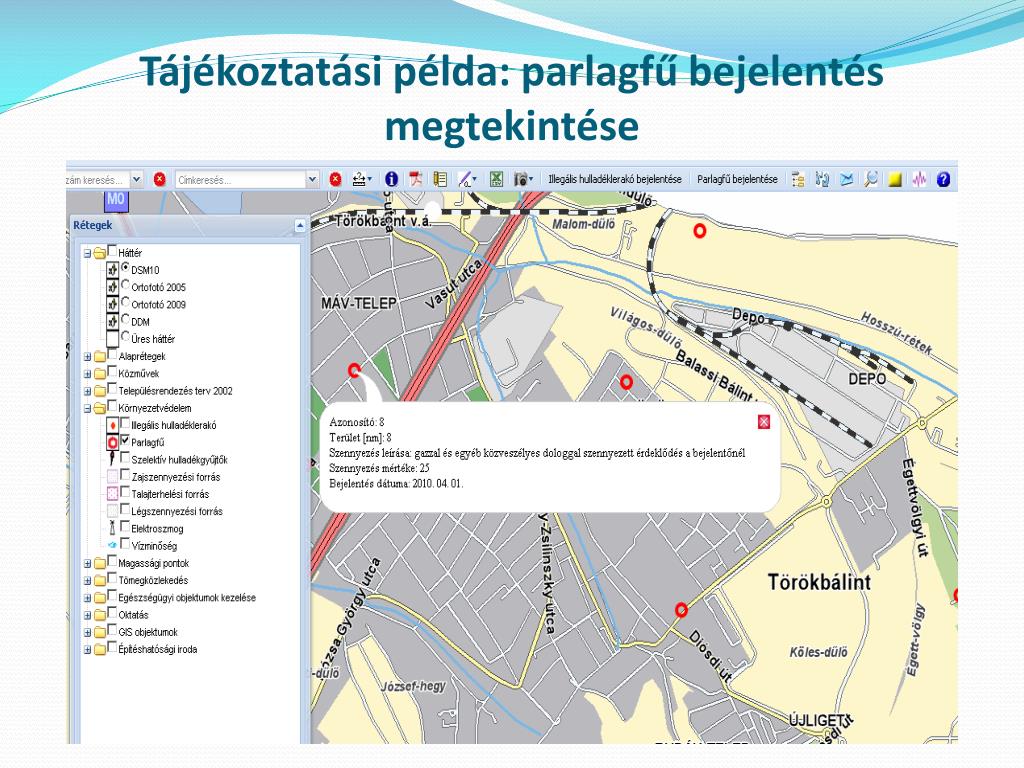Screen dimensions: 1024x768
Task: Enable the Illegális hulladéklerakó layer checkbox
Action: 125,423
